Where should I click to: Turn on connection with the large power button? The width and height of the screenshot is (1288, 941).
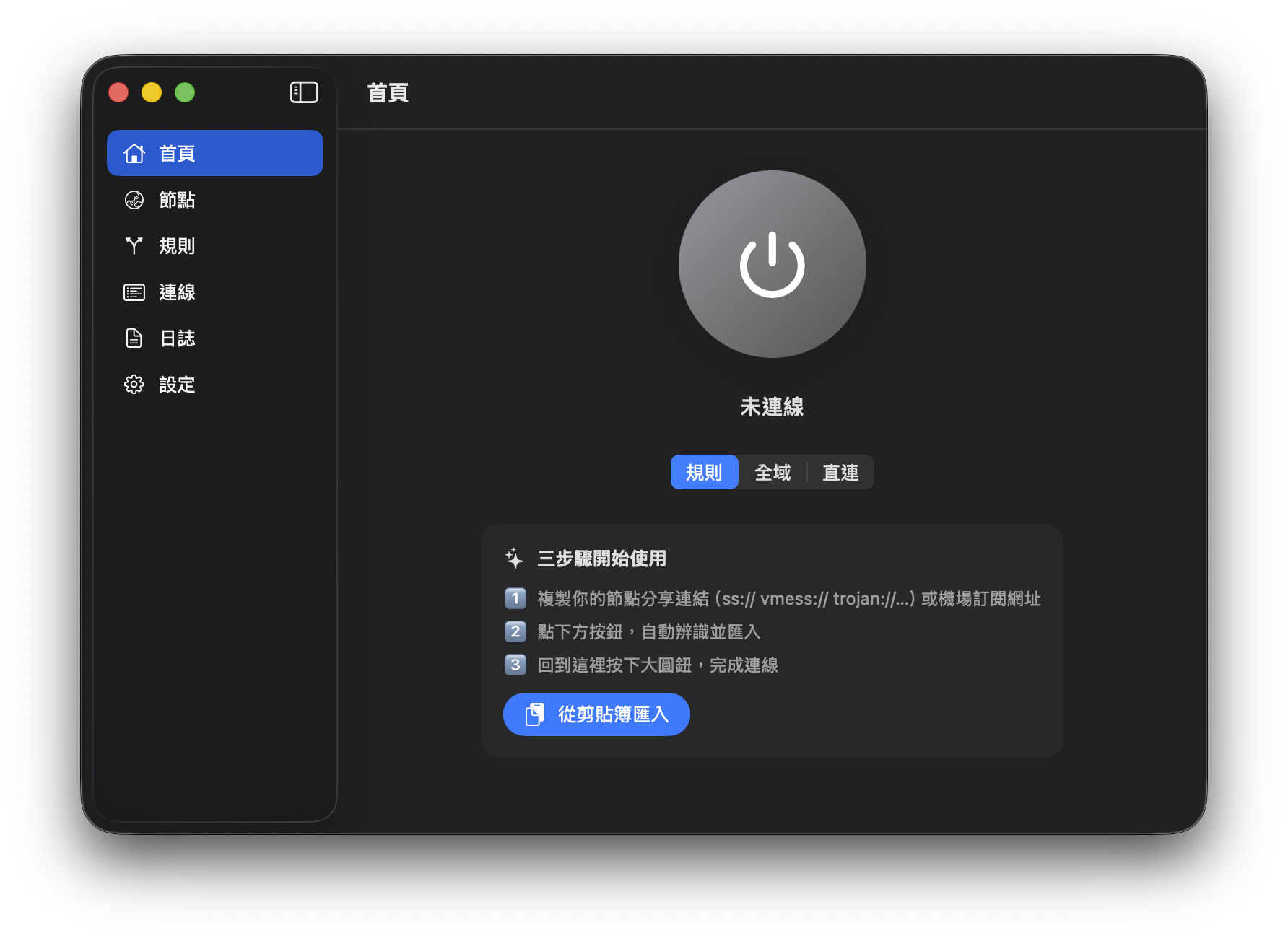tap(772, 264)
